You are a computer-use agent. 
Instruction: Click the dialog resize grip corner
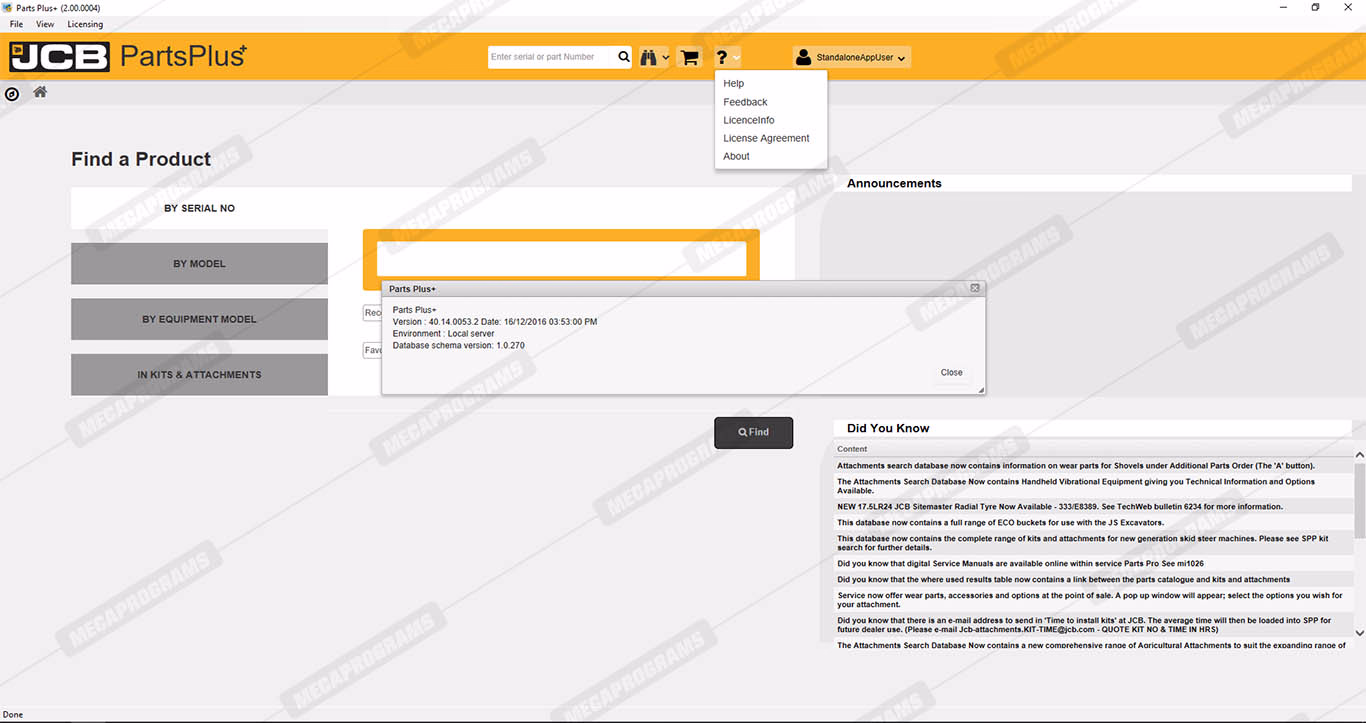pyautogui.click(x=981, y=390)
